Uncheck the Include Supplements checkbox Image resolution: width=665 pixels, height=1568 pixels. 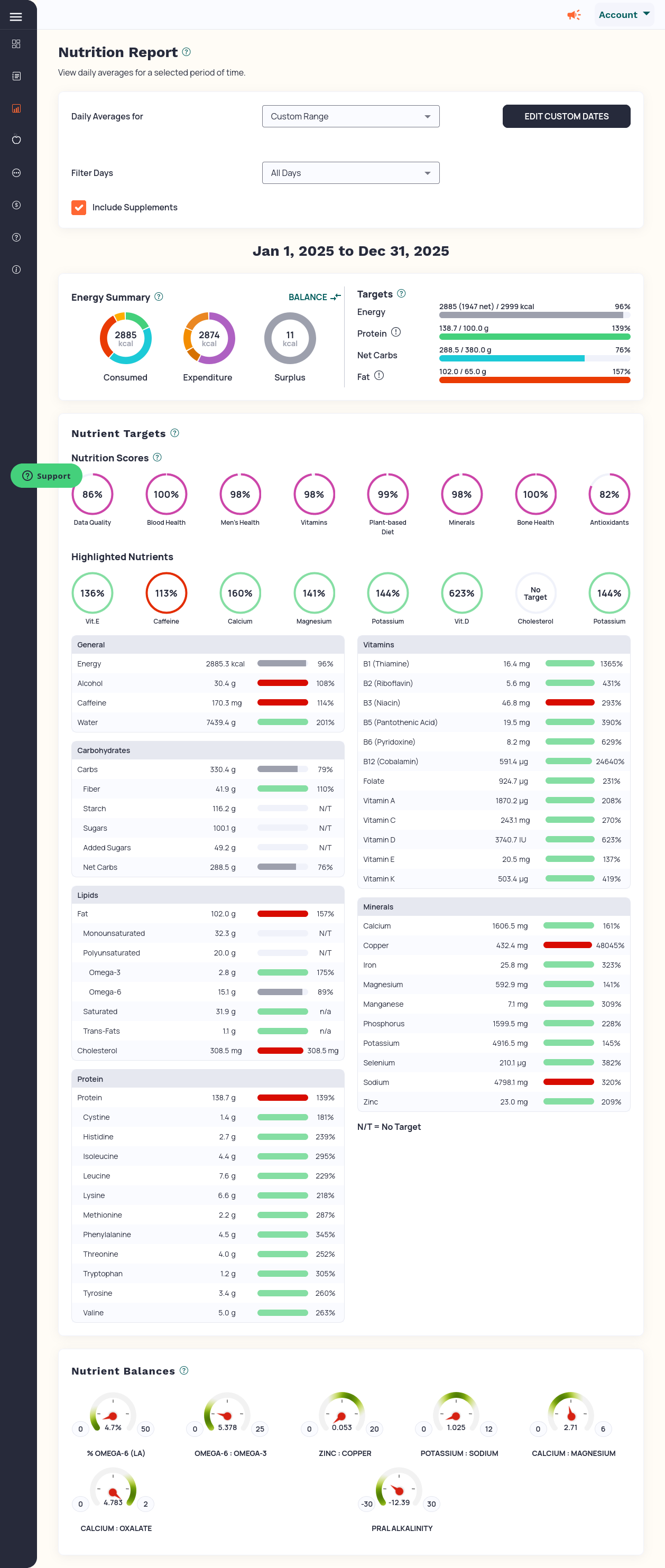click(x=79, y=208)
